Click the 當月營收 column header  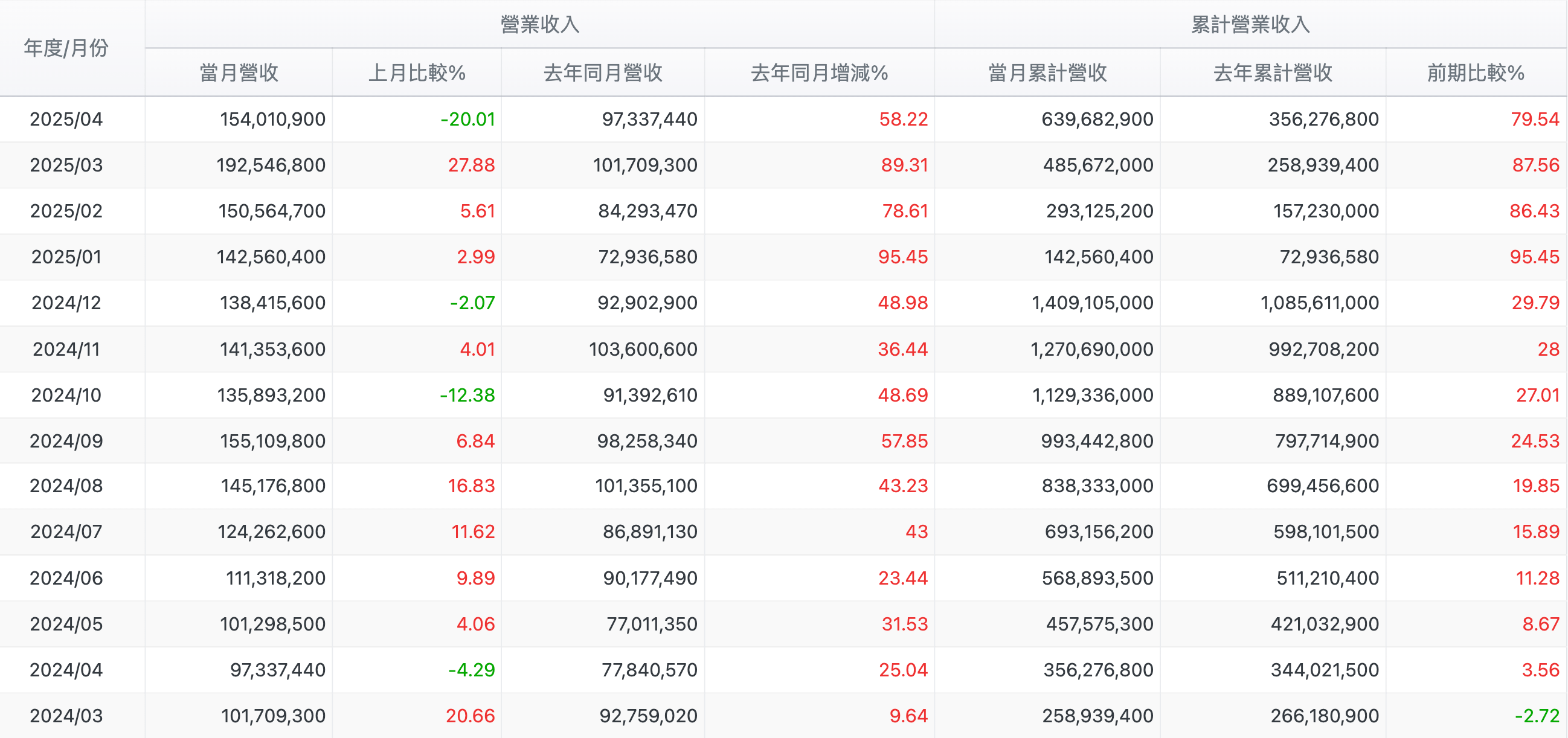point(239,72)
